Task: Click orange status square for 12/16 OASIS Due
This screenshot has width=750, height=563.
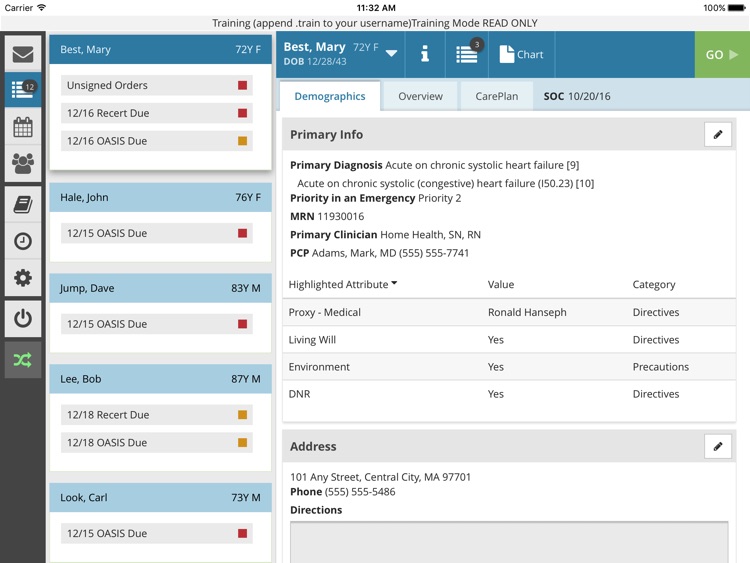Action: (243, 141)
